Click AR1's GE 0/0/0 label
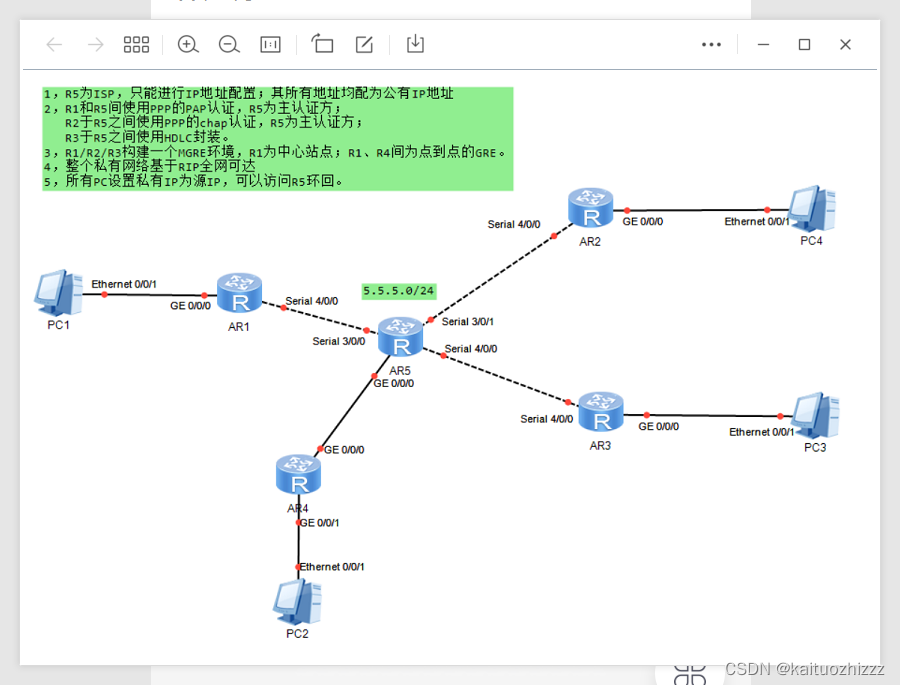Image resolution: width=900 pixels, height=685 pixels. pyautogui.click(x=190, y=306)
